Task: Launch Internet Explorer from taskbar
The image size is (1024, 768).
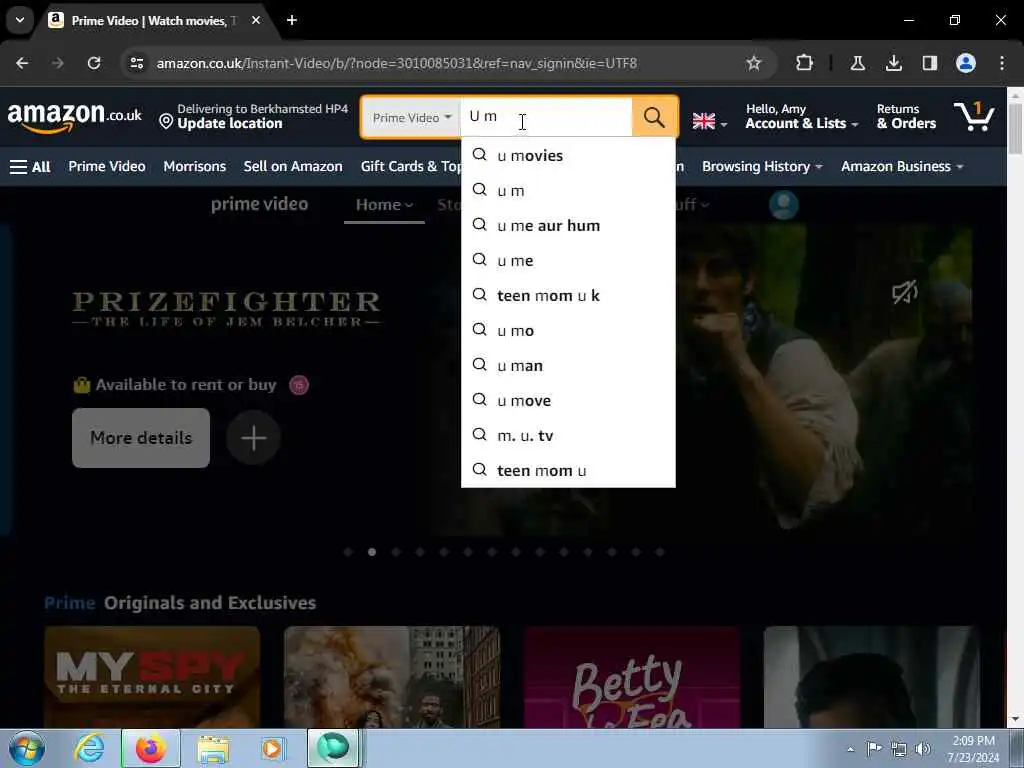Action: 89,748
